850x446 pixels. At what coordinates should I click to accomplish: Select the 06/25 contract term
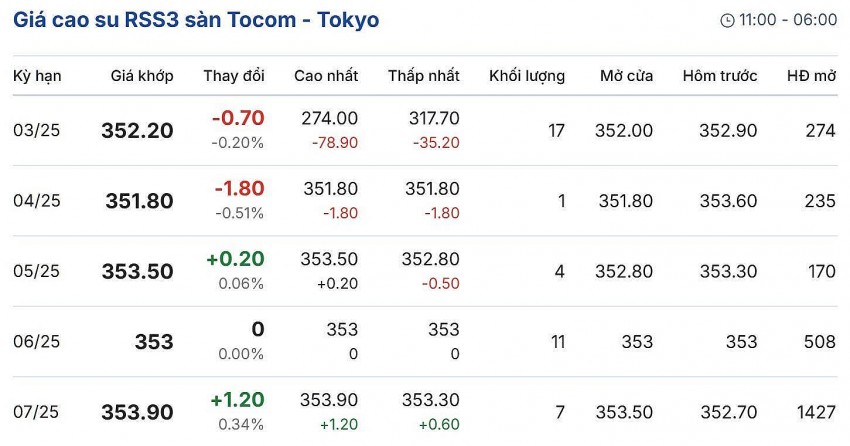[37, 342]
